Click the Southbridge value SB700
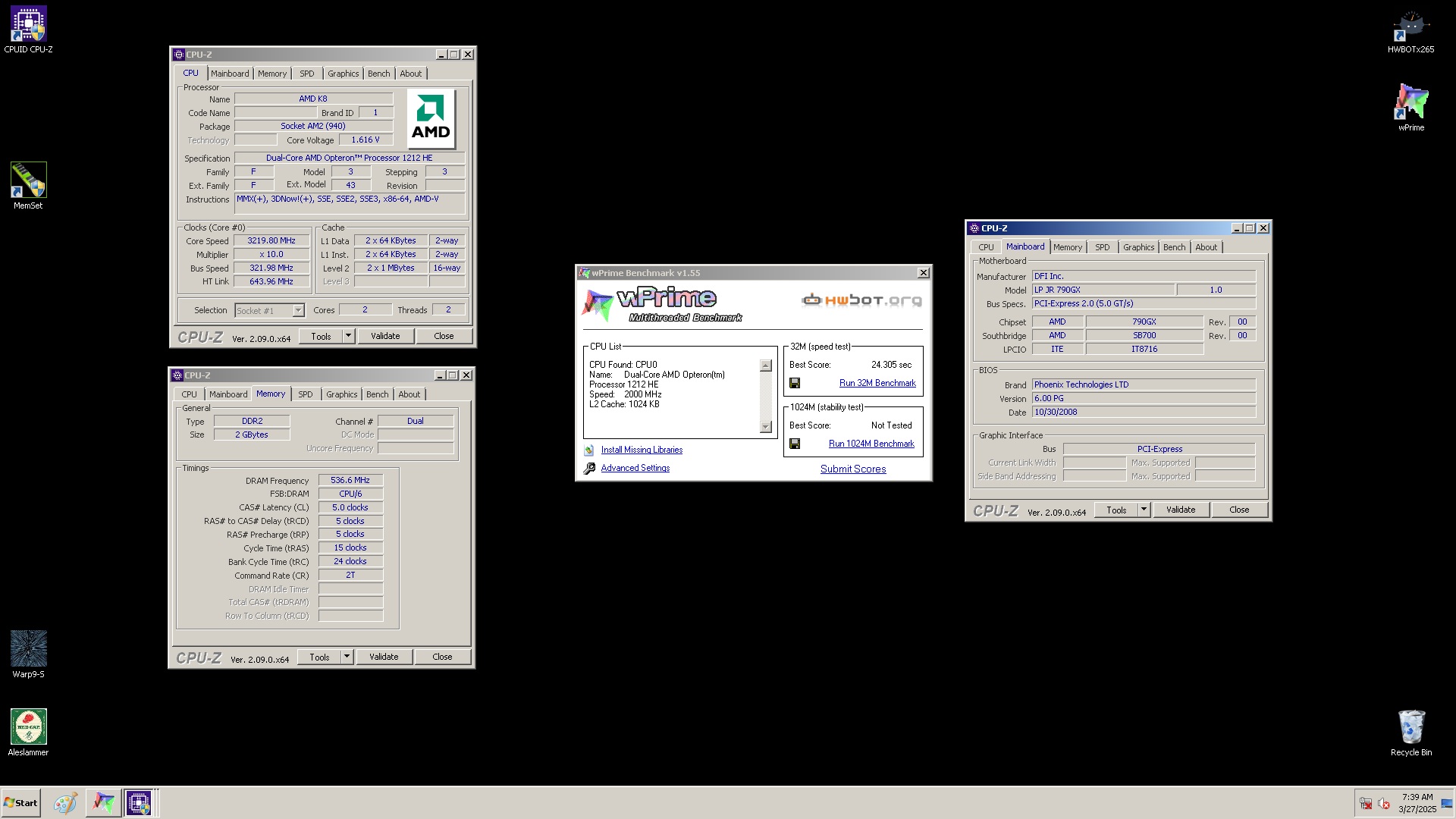 (1144, 335)
